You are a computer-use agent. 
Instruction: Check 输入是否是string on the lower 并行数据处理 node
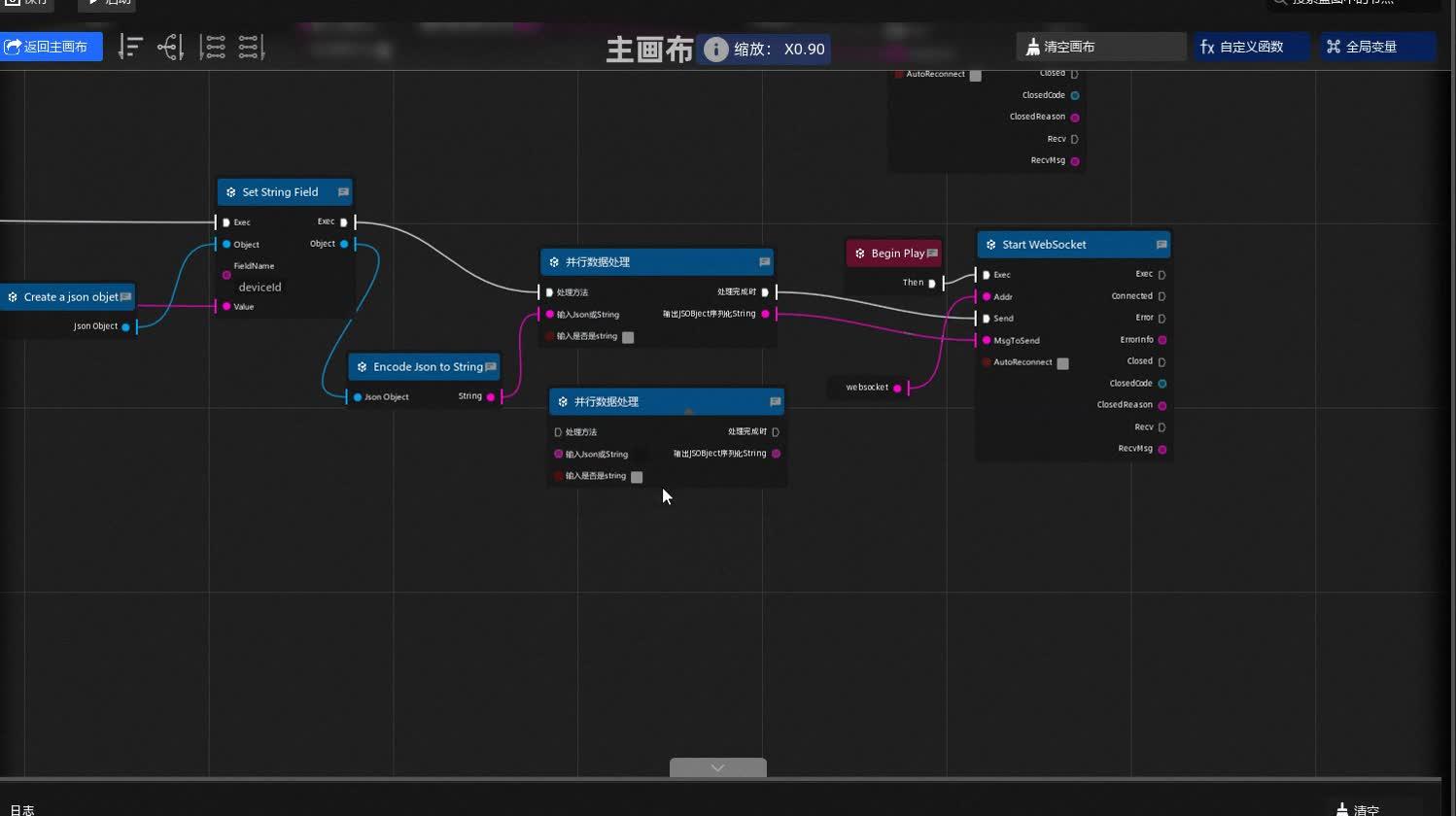coord(637,477)
